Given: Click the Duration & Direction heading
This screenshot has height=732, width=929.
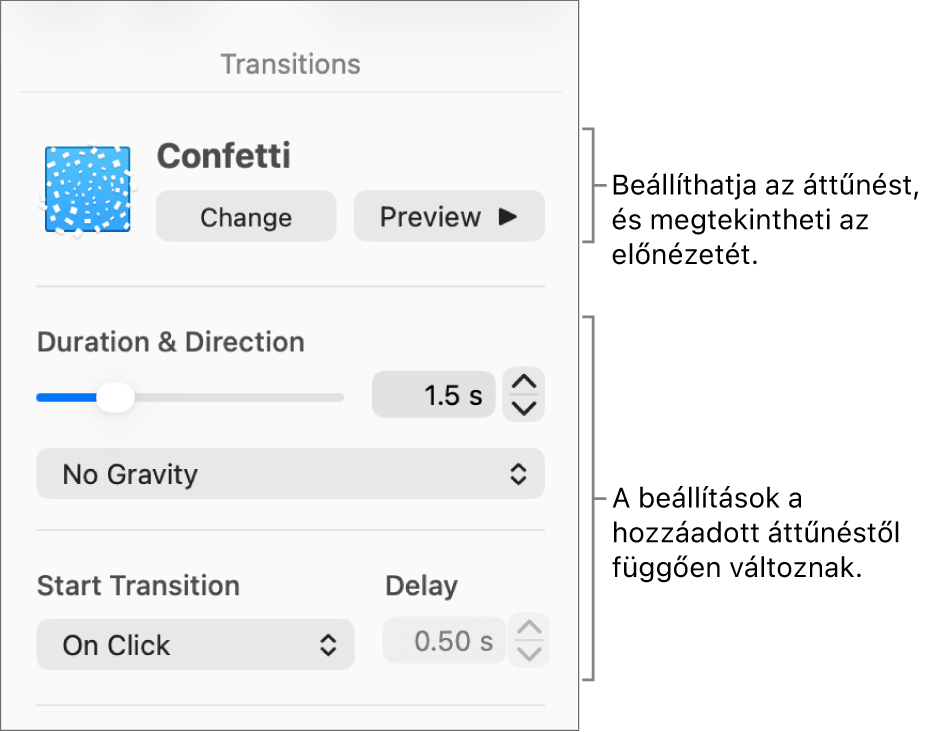Looking at the screenshot, I should click(171, 342).
